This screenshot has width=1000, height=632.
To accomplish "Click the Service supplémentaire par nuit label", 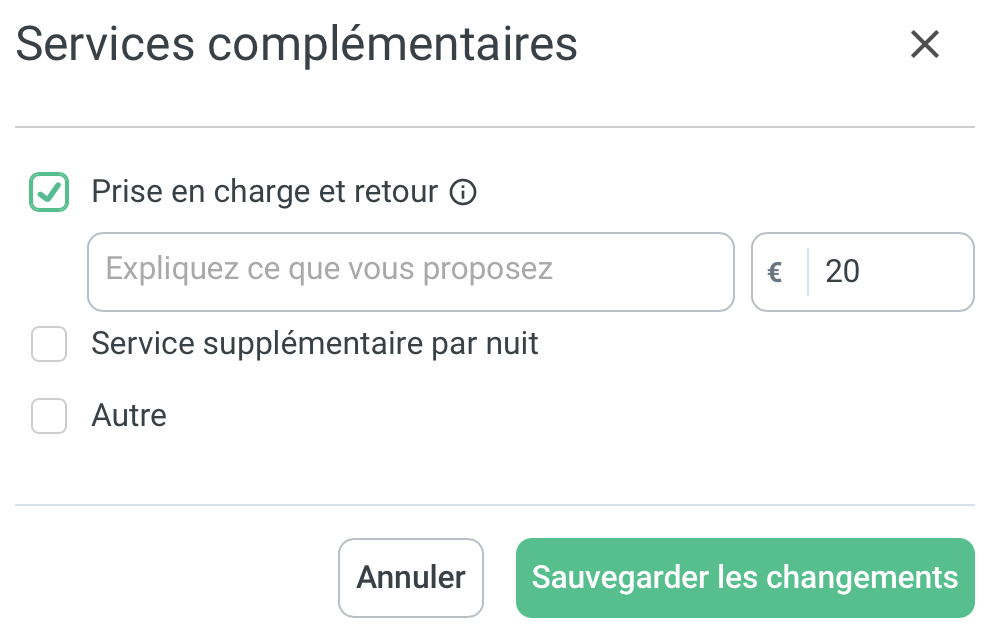I will (315, 344).
